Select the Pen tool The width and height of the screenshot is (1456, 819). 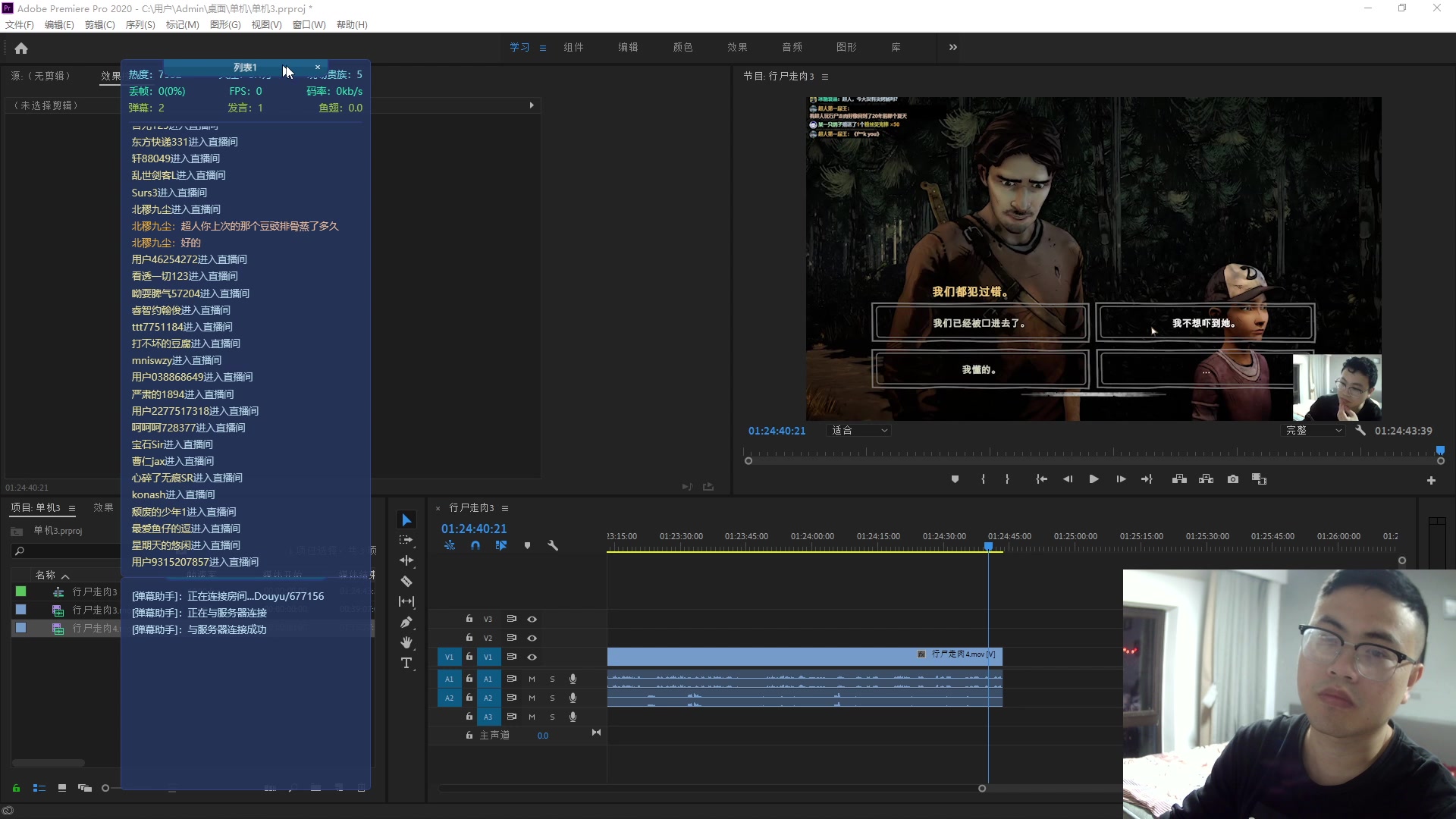click(406, 622)
